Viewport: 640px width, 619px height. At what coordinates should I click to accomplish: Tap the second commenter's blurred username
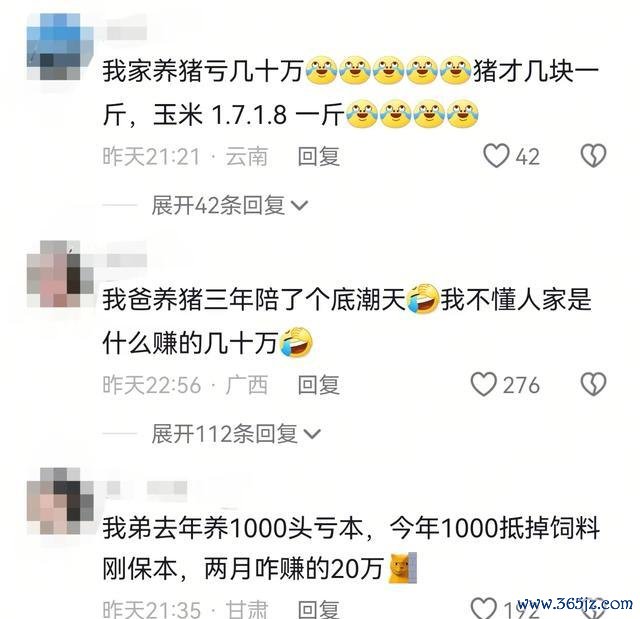pyautogui.click(x=127, y=260)
